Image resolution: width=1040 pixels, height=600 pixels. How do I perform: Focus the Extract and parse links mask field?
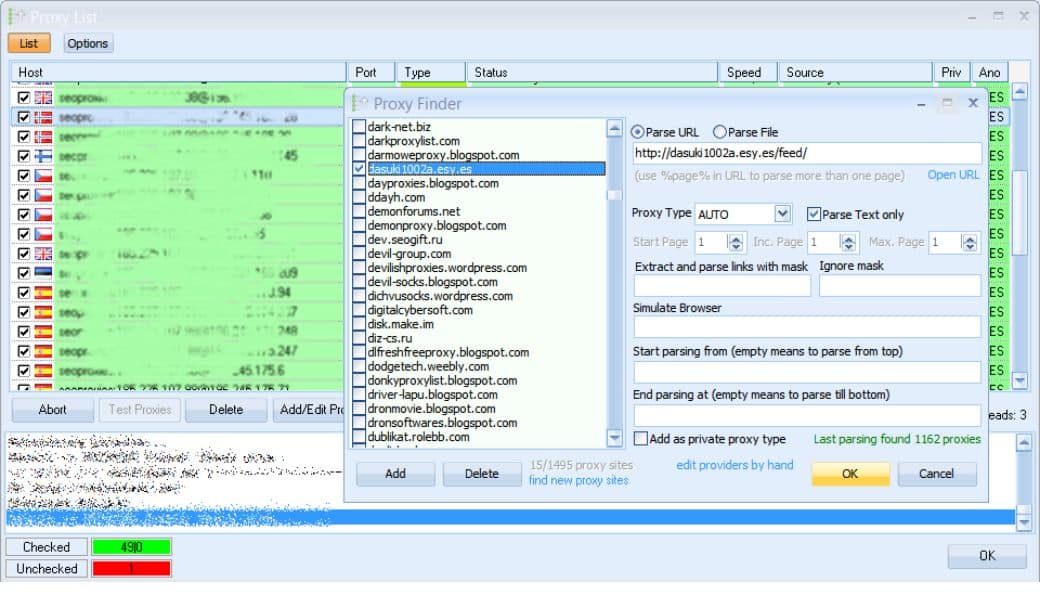[722, 286]
